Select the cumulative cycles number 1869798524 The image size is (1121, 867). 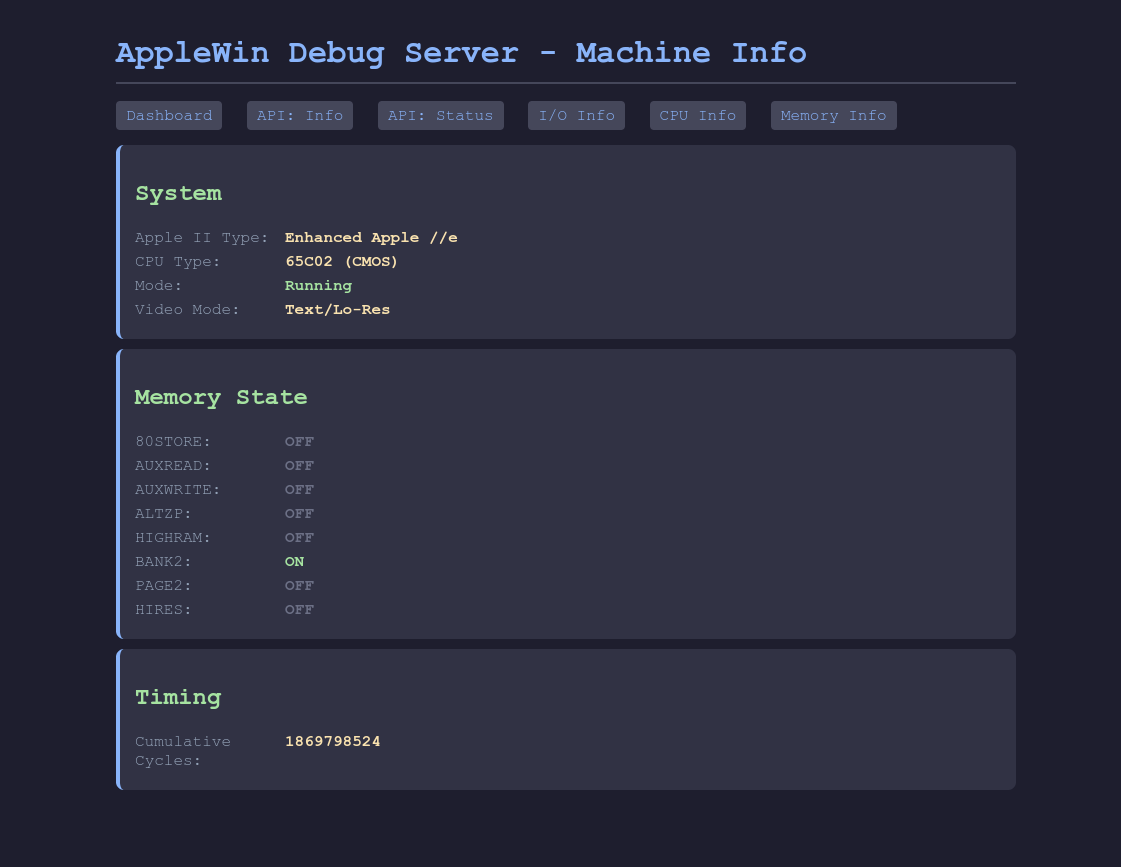click(x=332, y=742)
